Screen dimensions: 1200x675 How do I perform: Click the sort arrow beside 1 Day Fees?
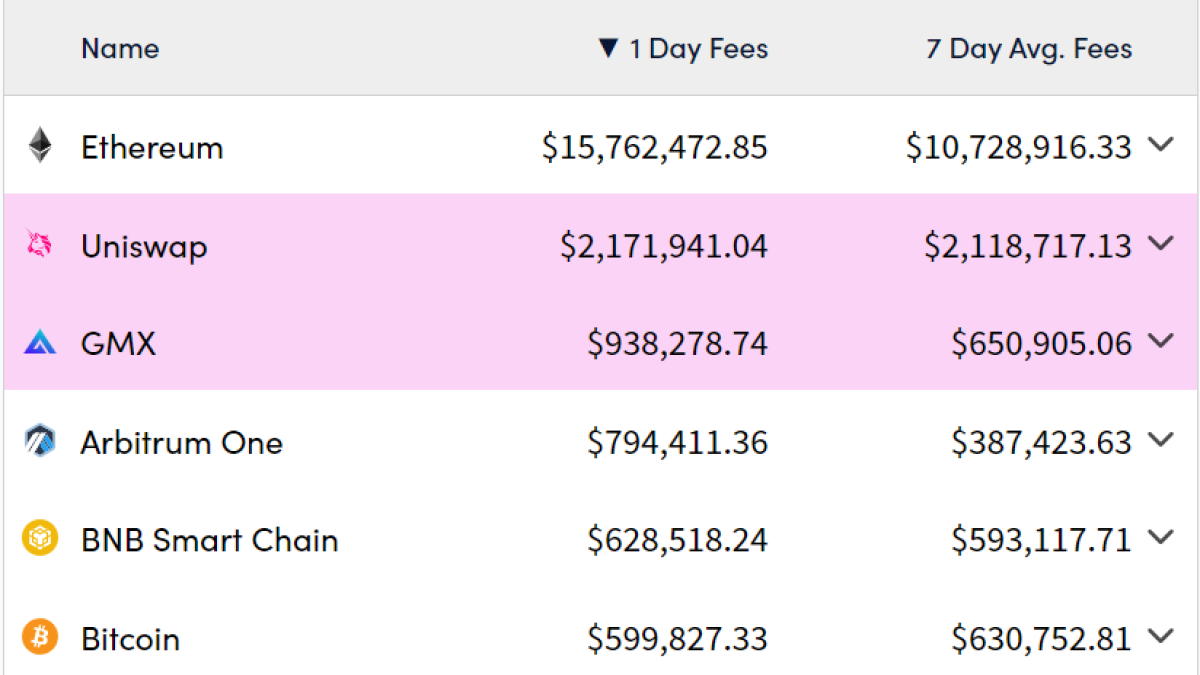click(608, 49)
